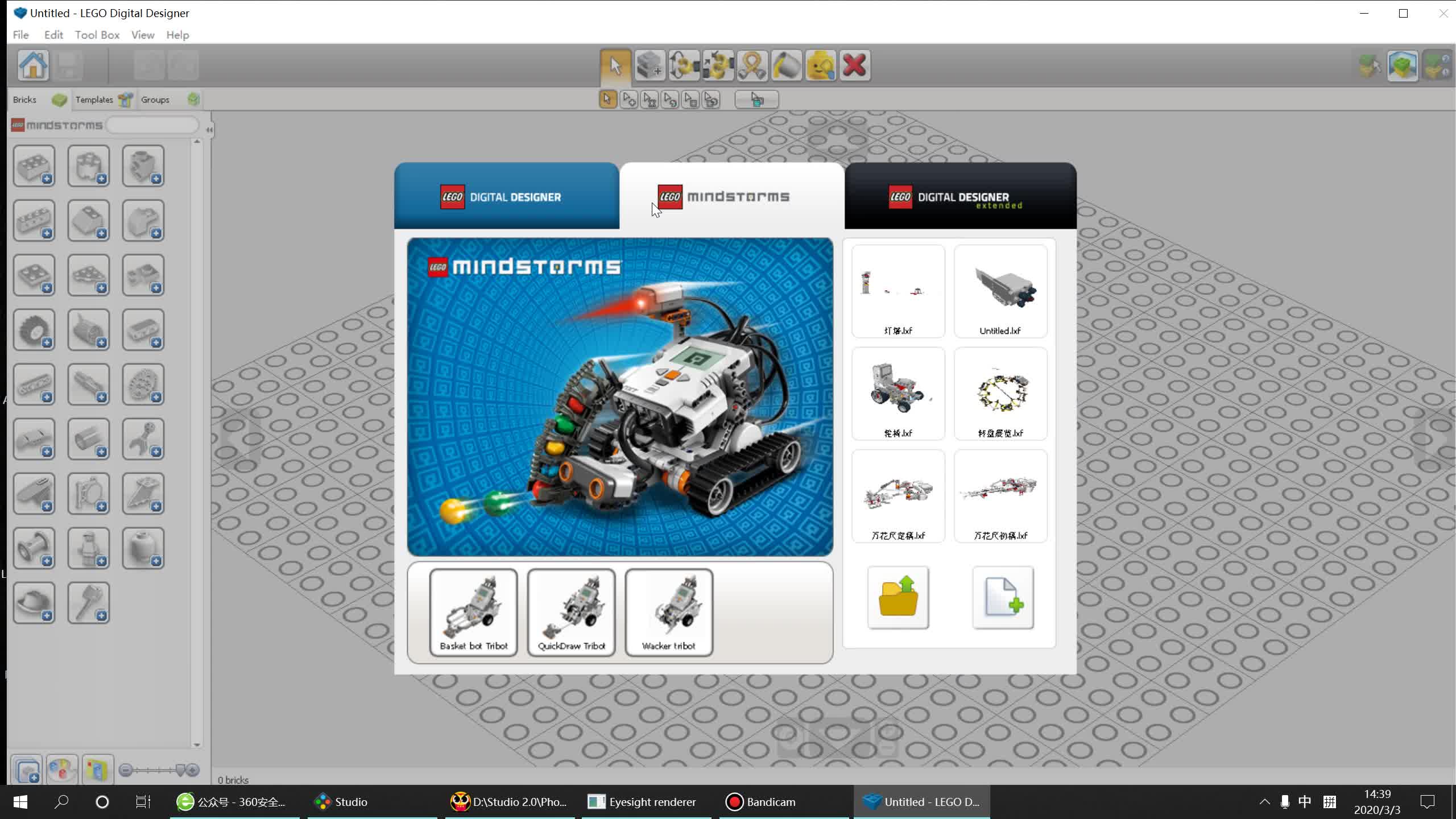Image resolution: width=1456 pixels, height=819 pixels.
Task: Enable connected selection sub-tool
Action: [649, 100]
